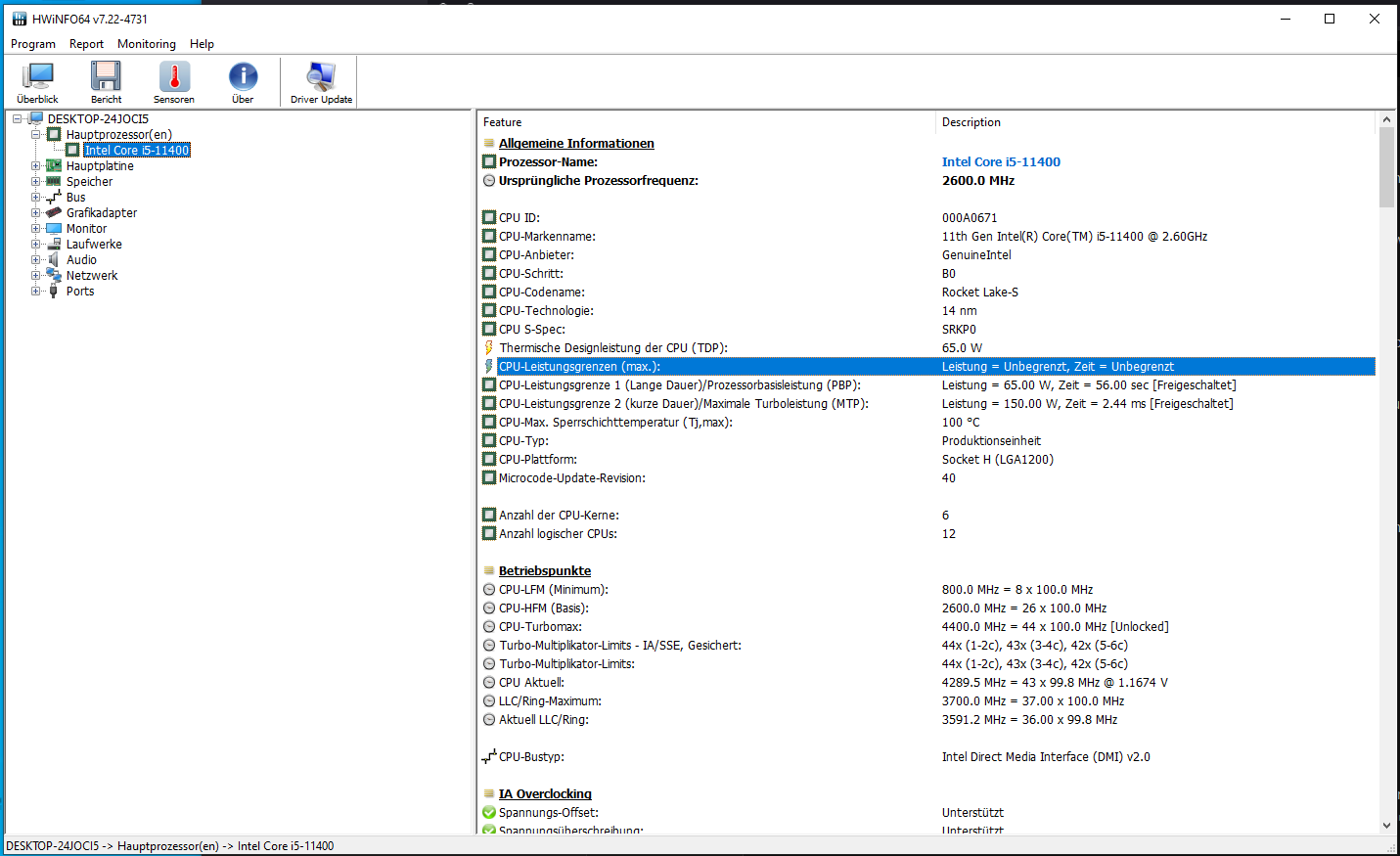Minimize the HWiNFO64 window

click(1286, 19)
